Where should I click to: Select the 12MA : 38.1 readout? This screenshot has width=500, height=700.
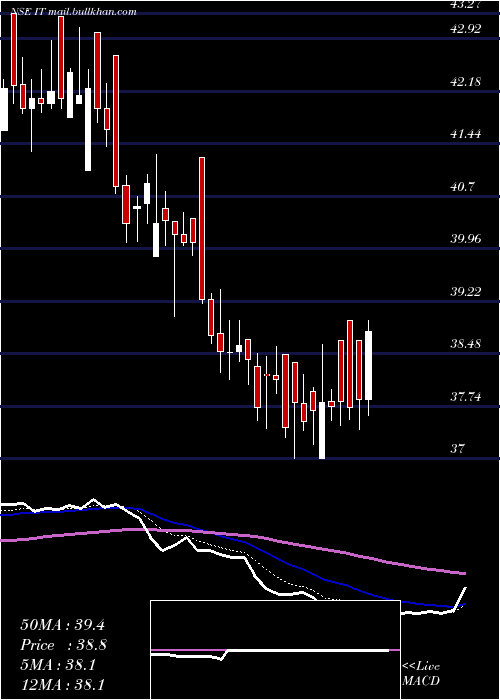pos(62,685)
